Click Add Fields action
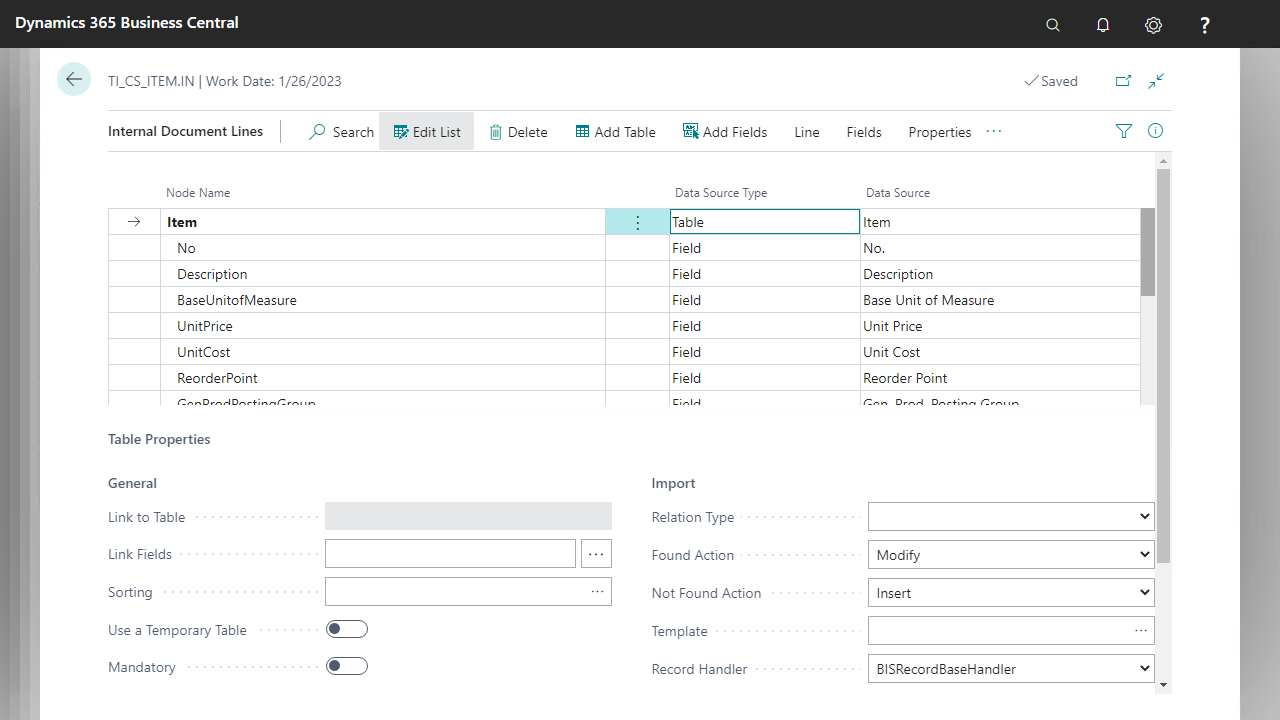 (x=725, y=132)
